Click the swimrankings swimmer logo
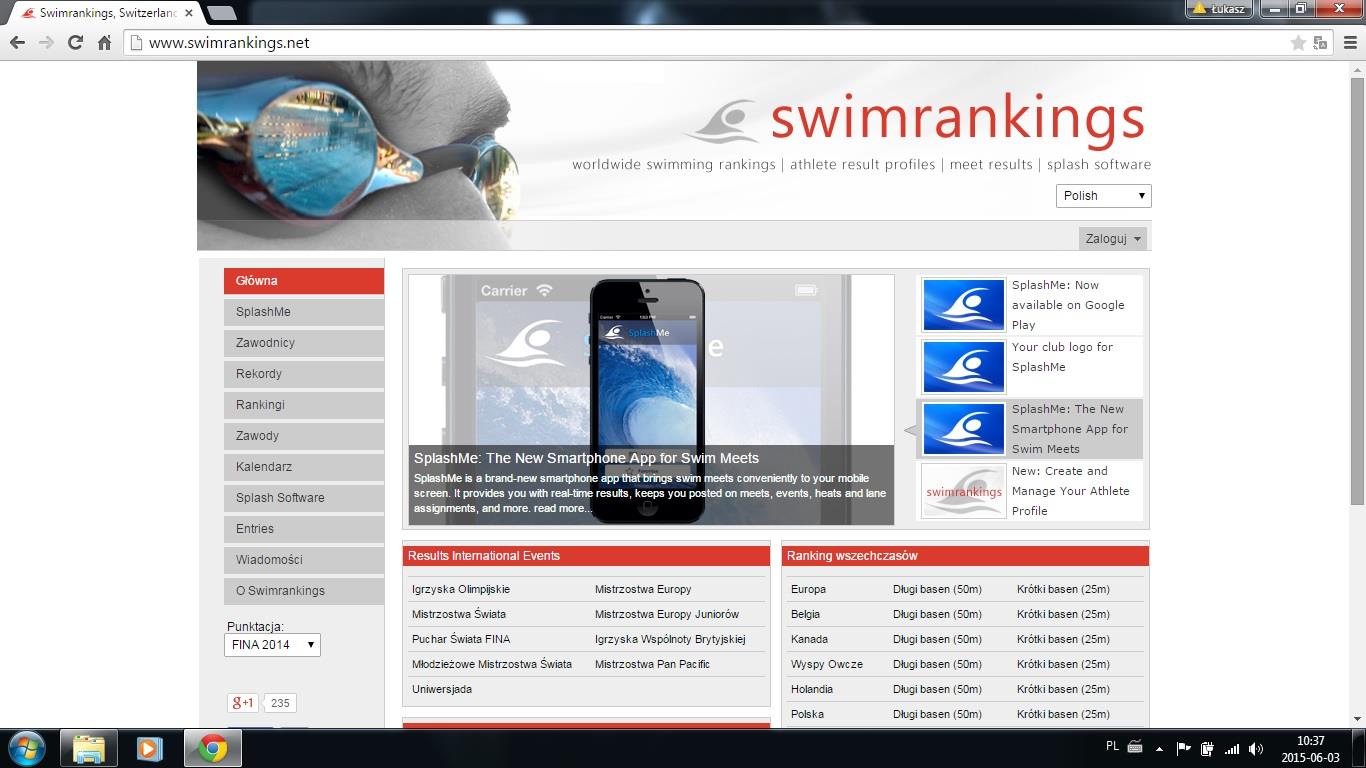This screenshot has width=1366, height=768. point(723,121)
